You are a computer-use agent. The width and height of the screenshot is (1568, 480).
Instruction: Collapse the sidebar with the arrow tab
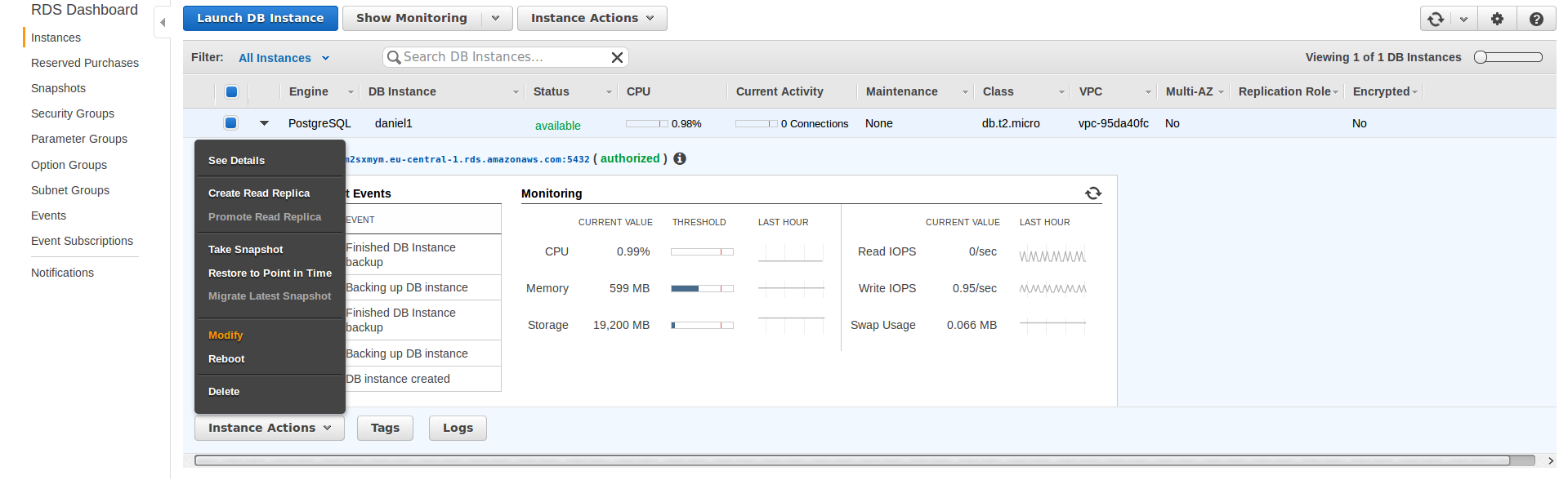163,22
